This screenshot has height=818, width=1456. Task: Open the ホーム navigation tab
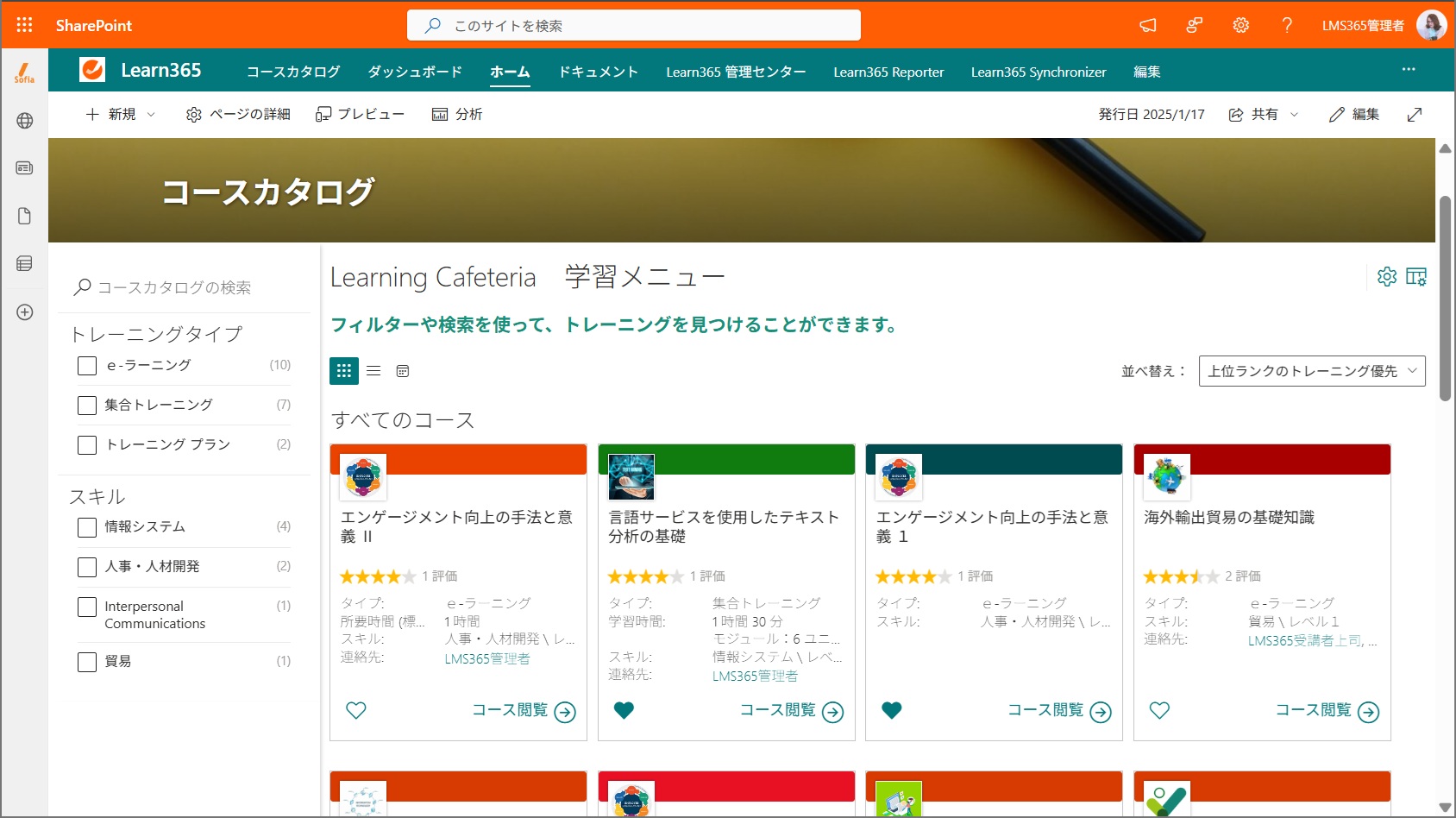pyautogui.click(x=510, y=72)
